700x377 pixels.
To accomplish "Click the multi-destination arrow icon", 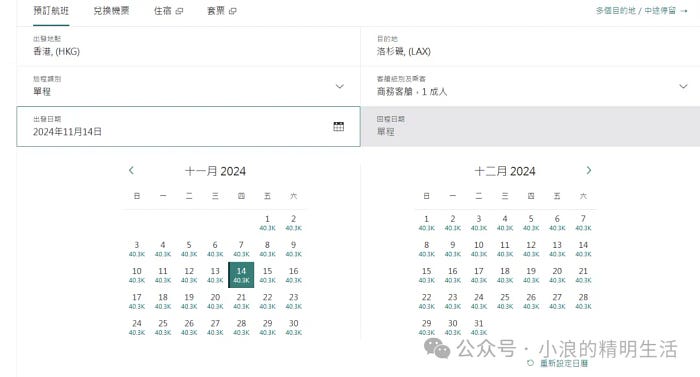I will (684, 11).
